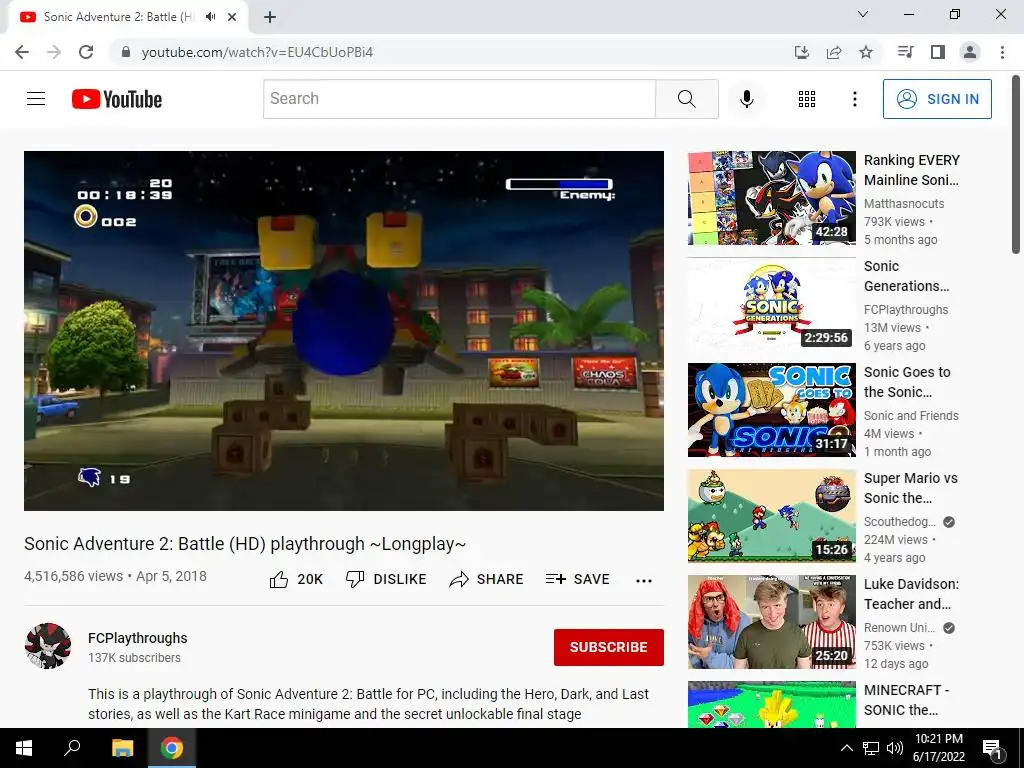Open network status tray icon

(871, 748)
